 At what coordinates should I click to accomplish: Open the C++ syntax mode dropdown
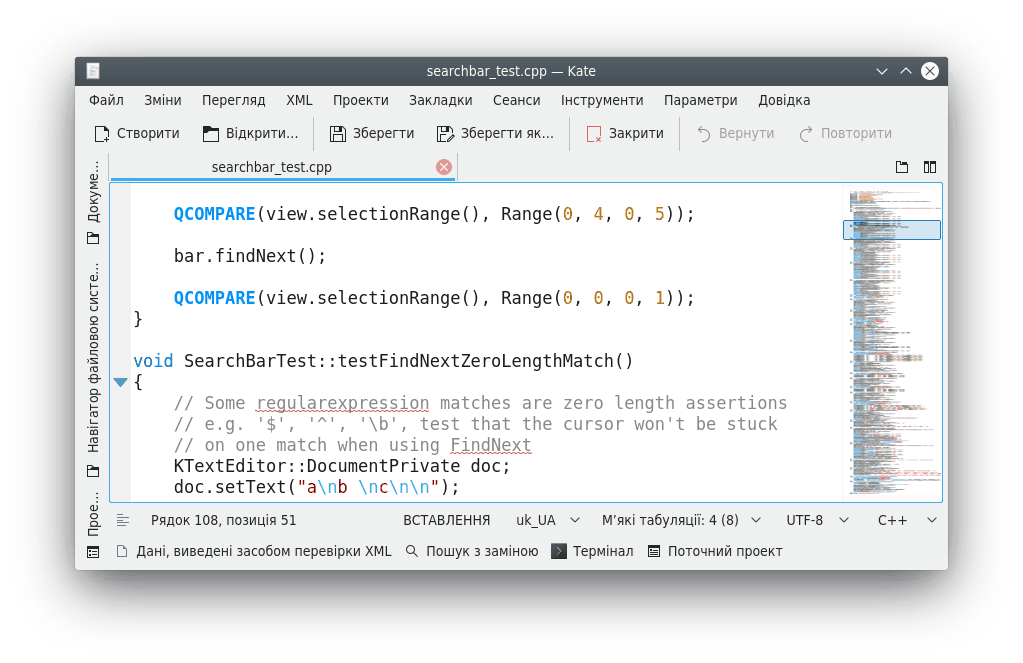coord(907,520)
